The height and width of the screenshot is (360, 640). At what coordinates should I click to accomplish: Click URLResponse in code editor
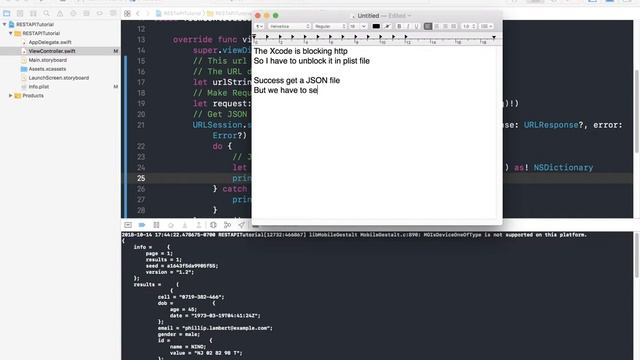551,125
